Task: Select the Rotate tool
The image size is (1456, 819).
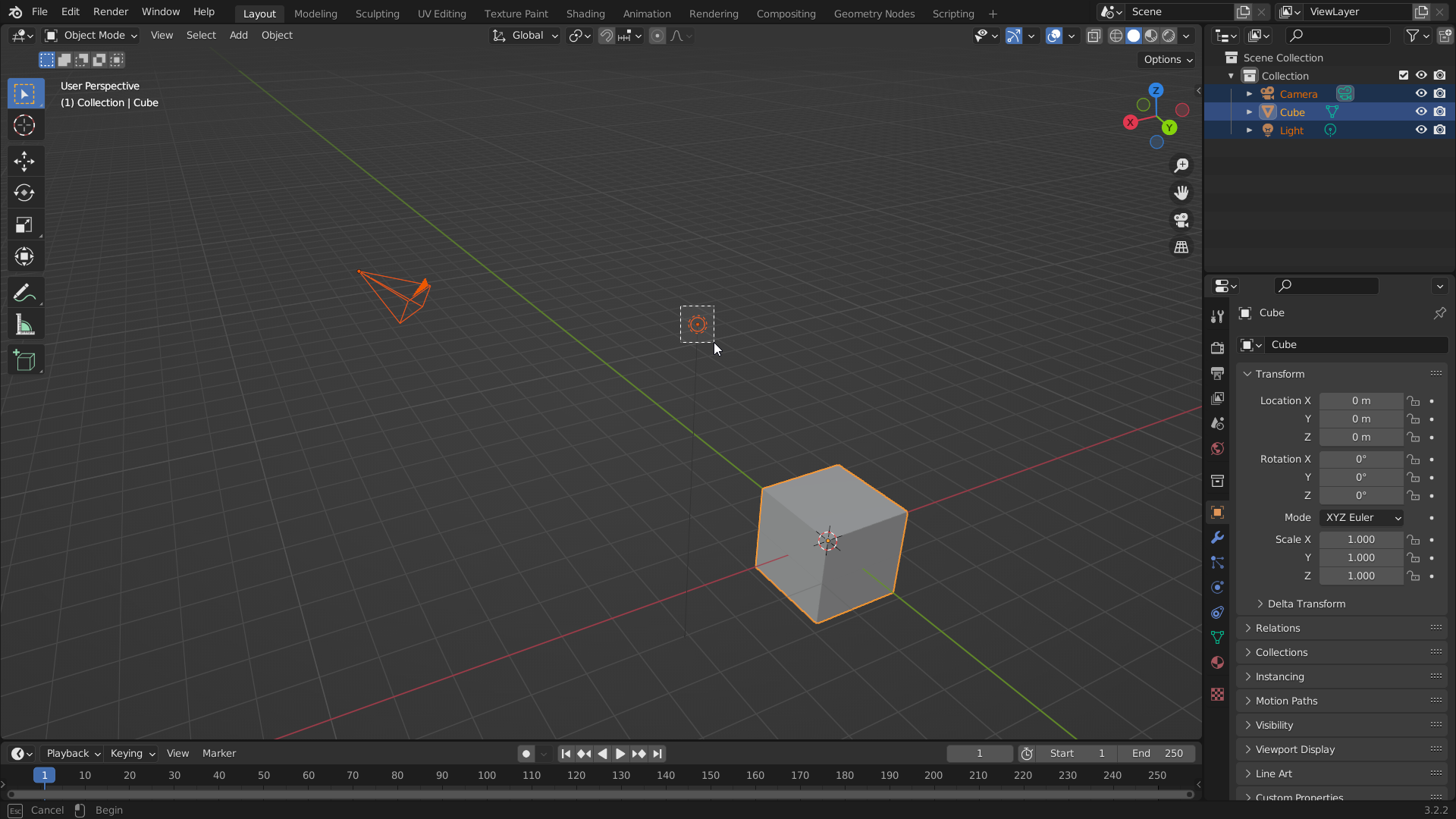Action: (x=24, y=193)
